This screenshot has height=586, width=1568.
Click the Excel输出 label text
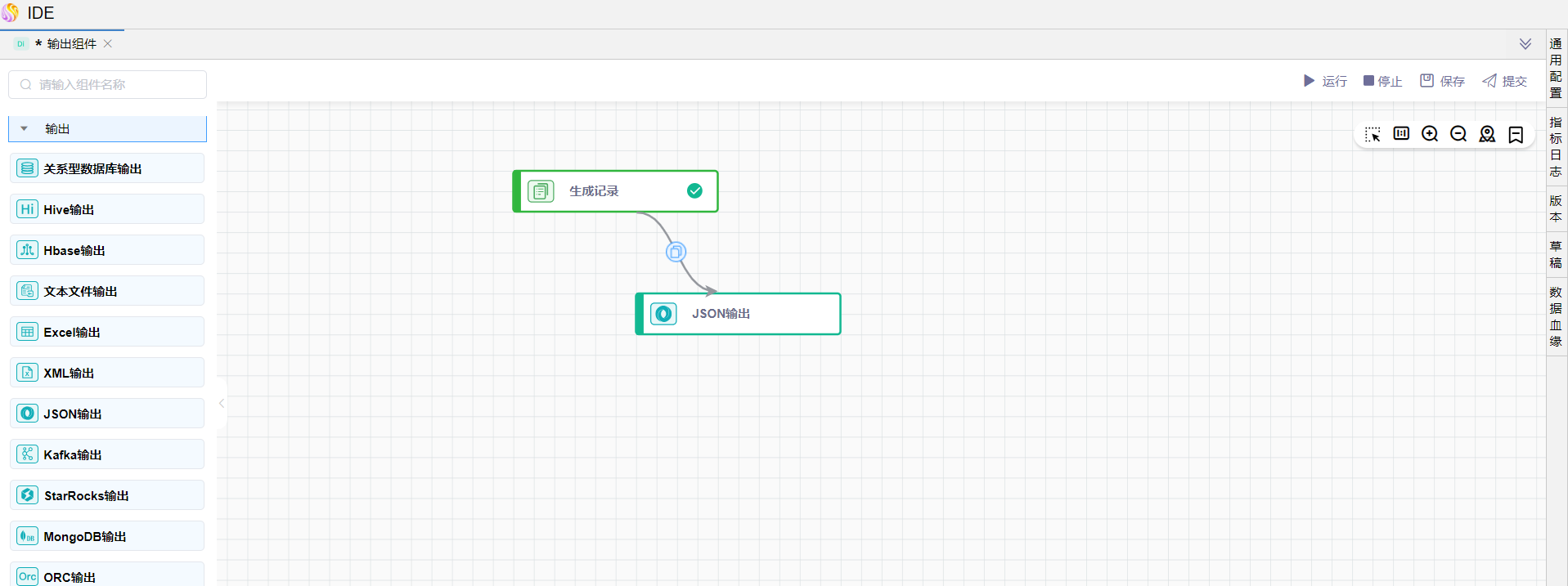coord(72,333)
